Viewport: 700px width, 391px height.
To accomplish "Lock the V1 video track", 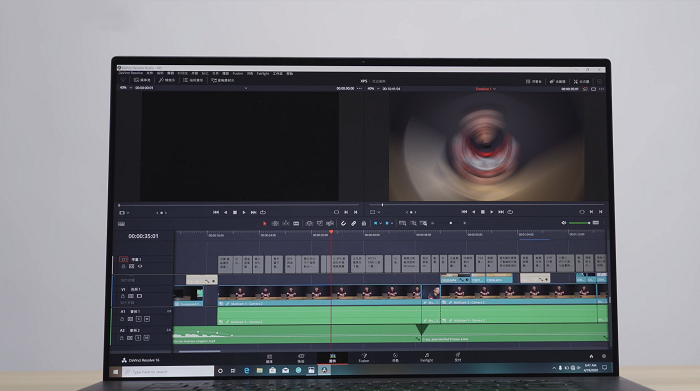I will pyautogui.click(x=123, y=296).
